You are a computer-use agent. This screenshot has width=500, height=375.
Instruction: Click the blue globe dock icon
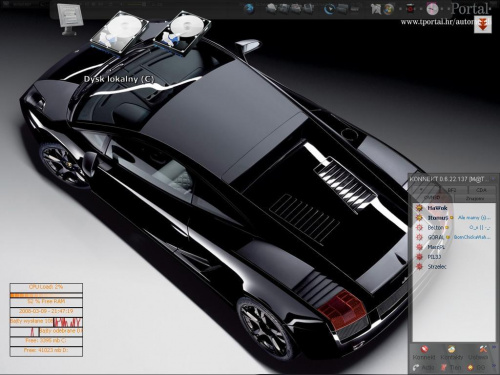pos(249,9)
